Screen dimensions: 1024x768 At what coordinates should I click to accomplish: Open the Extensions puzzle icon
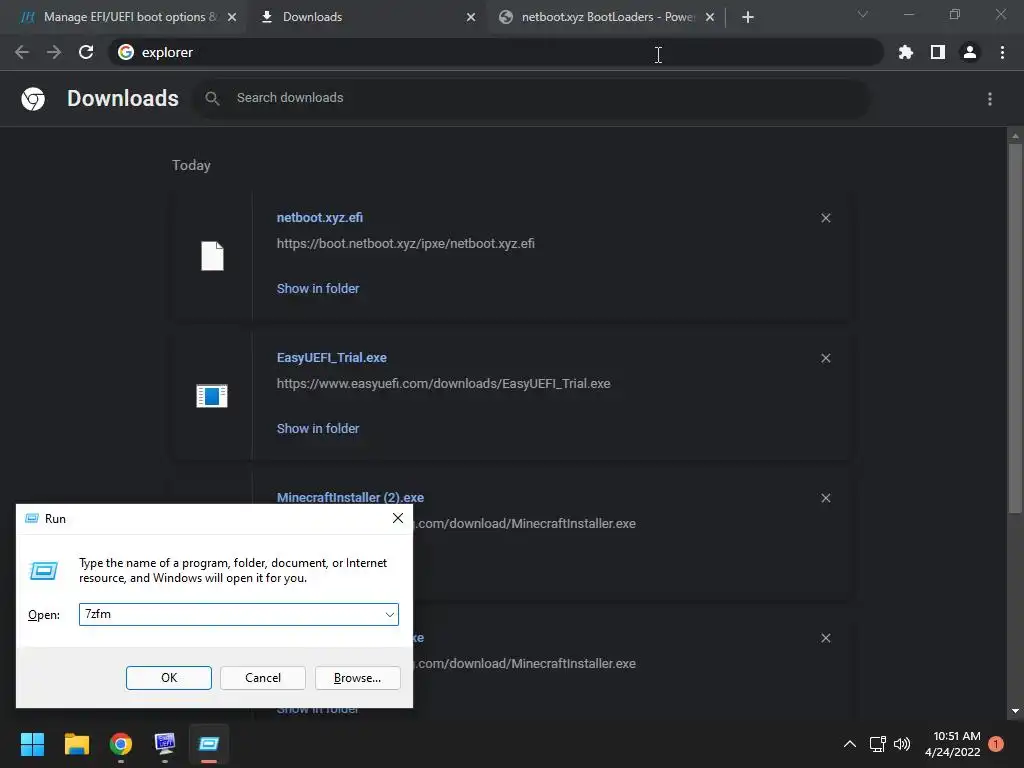tap(905, 52)
